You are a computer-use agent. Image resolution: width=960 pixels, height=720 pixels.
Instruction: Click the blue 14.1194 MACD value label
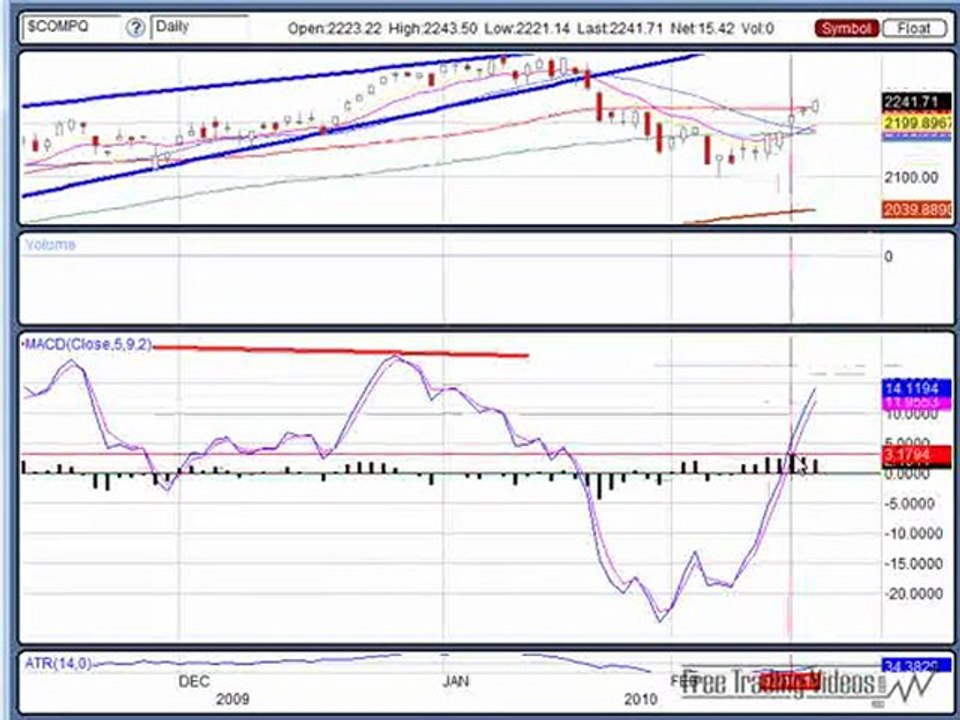917,388
